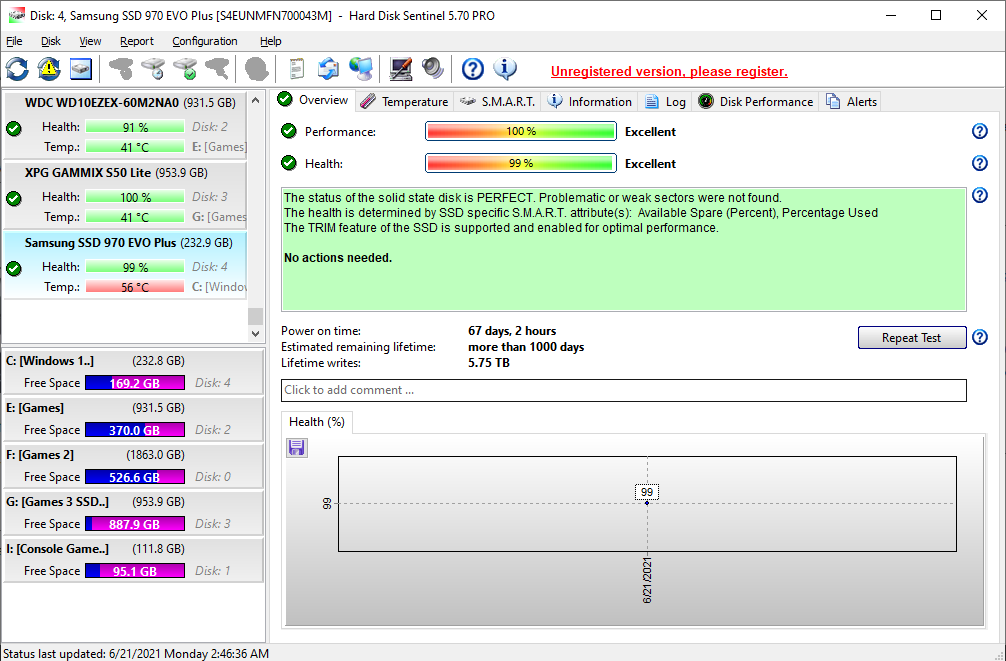Click the Repeat Test button
Screen dimensions: 1006x661
click(912, 338)
